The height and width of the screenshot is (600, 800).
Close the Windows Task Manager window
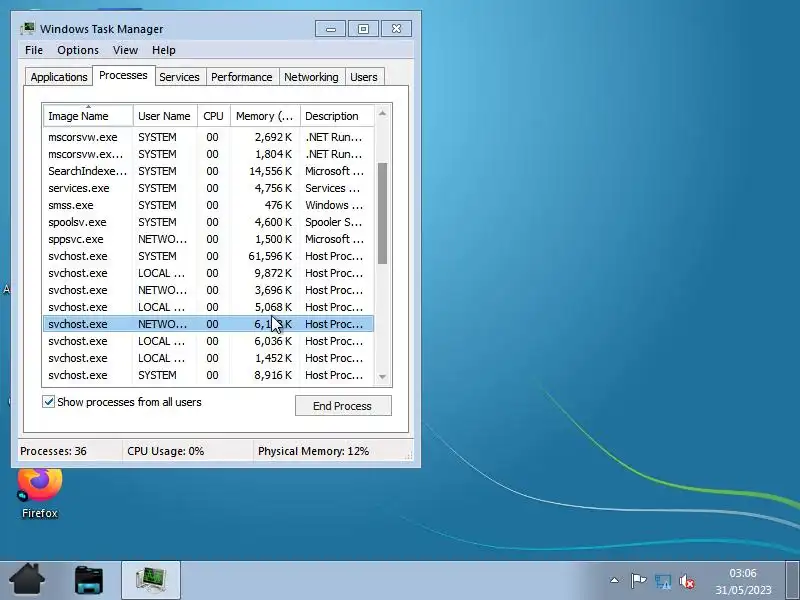click(x=396, y=29)
